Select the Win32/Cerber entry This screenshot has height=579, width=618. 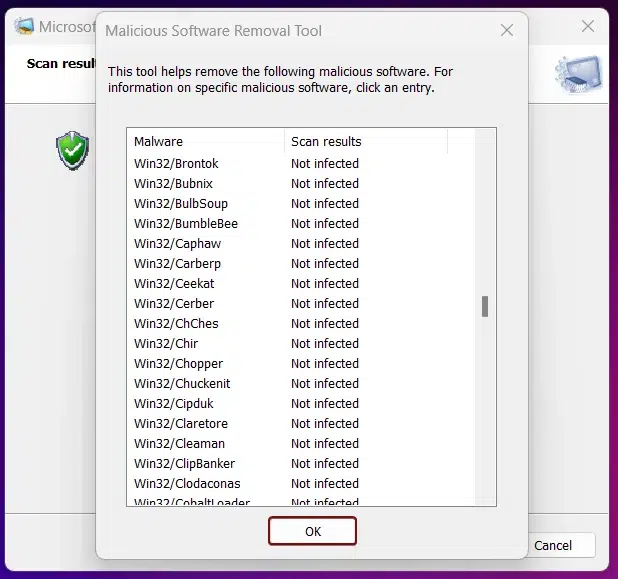174,304
